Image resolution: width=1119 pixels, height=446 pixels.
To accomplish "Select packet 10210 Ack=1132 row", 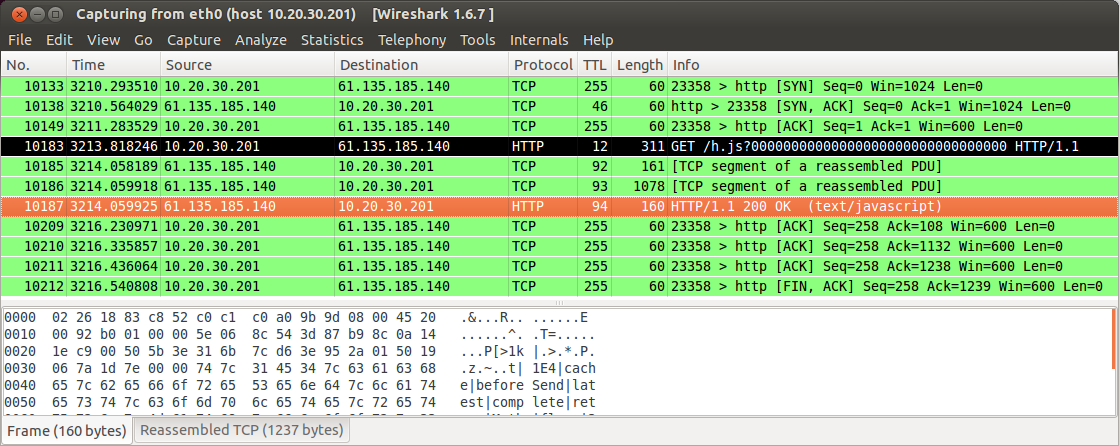I will click(x=560, y=246).
